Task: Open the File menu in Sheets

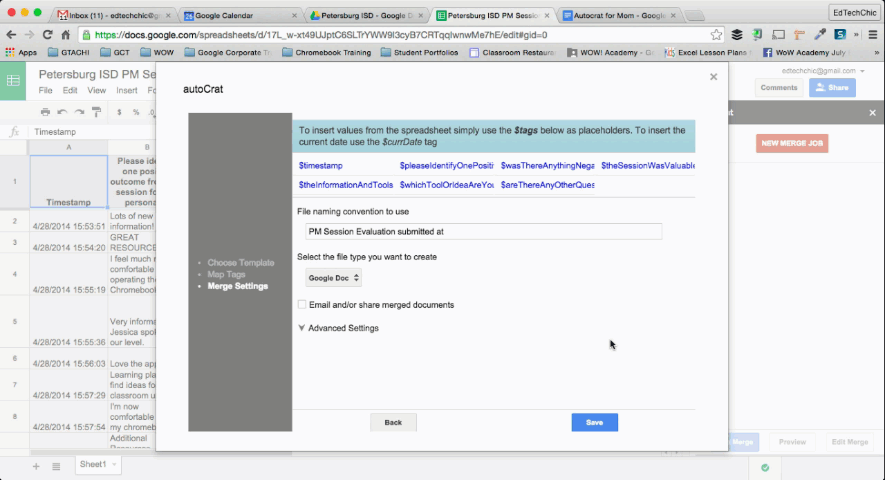Action: (45, 90)
